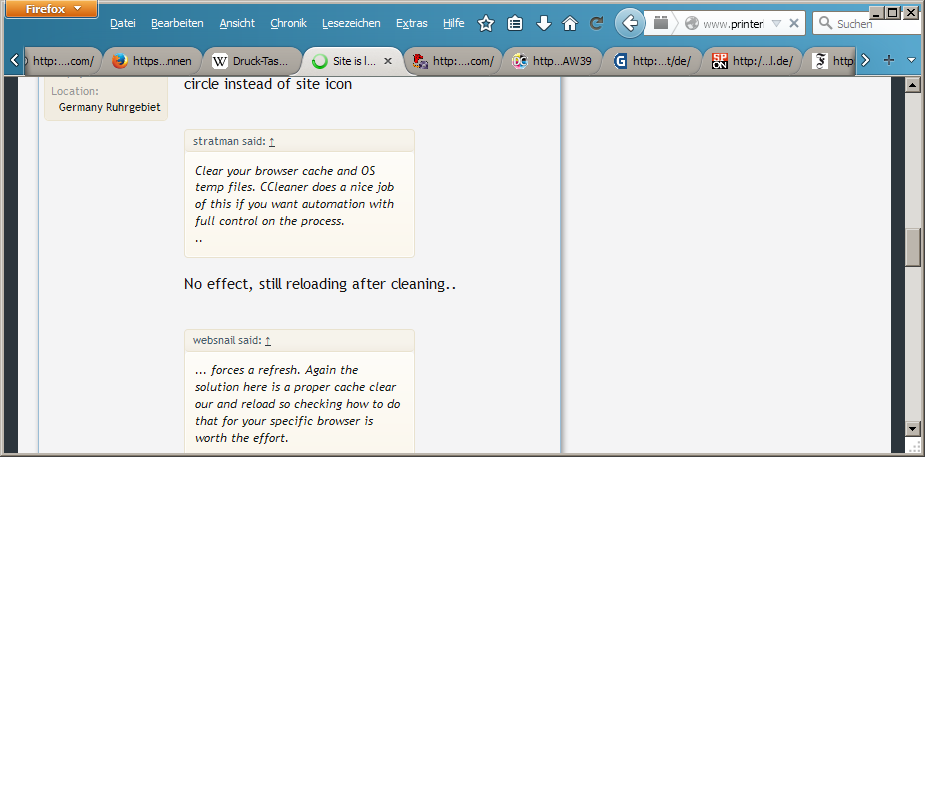Expand the URL history dropdown arrow
The width and height of the screenshot is (925, 800).
[x=776, y=23]
